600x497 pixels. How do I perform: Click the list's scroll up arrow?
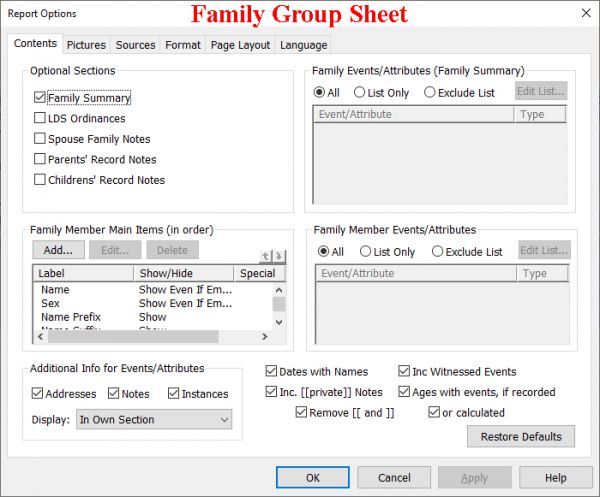click(279, 289)
